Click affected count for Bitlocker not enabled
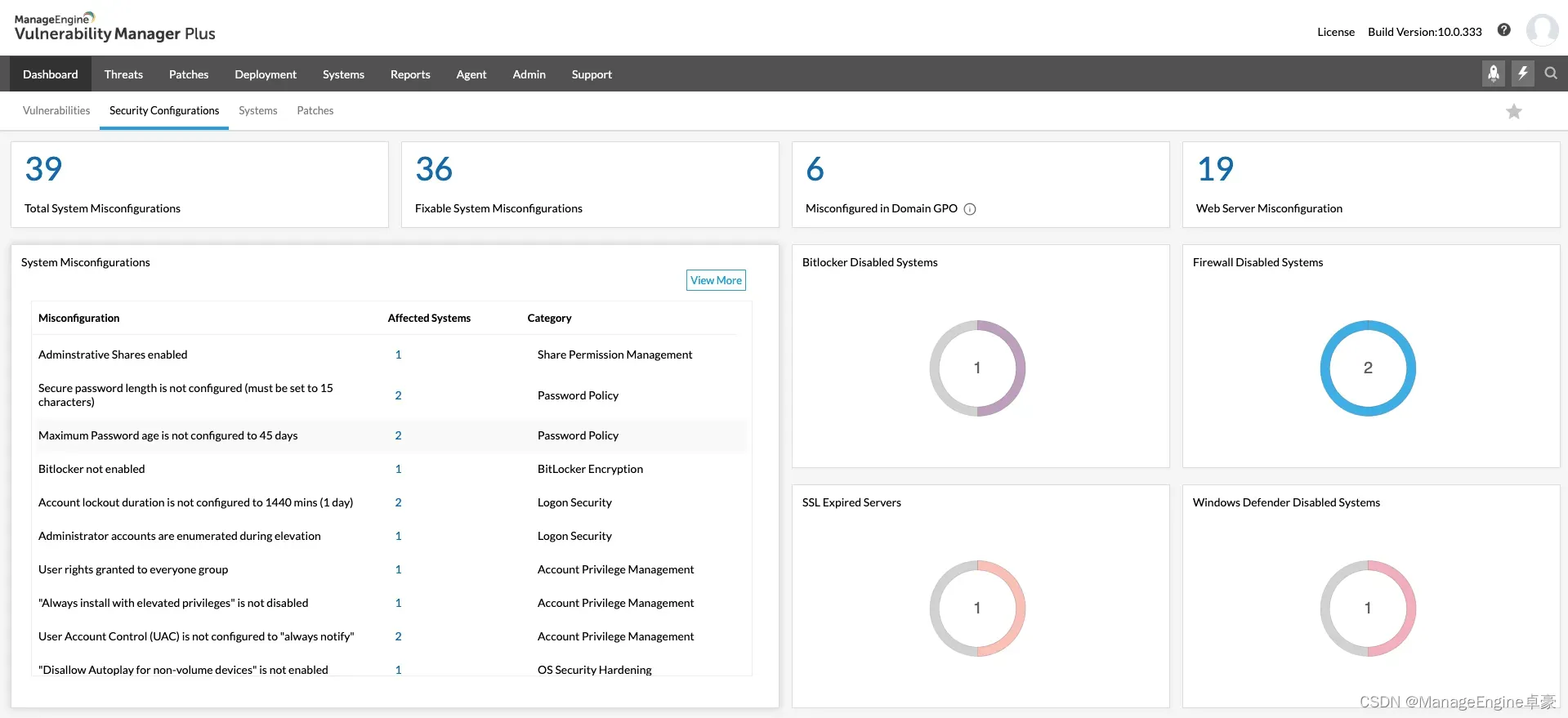This screenshot has width=1568, height=718. click(x=398, y=469)
